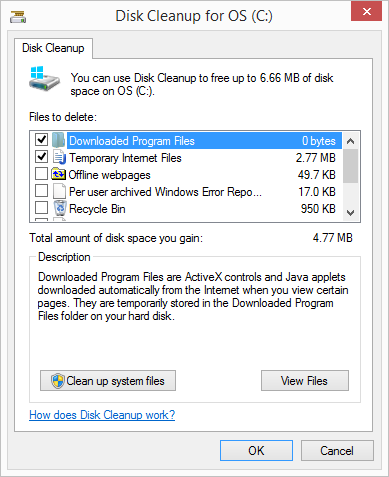389x477 pixels.
Task: Check the Offline webpages checkbox
Action: [41, 174]
